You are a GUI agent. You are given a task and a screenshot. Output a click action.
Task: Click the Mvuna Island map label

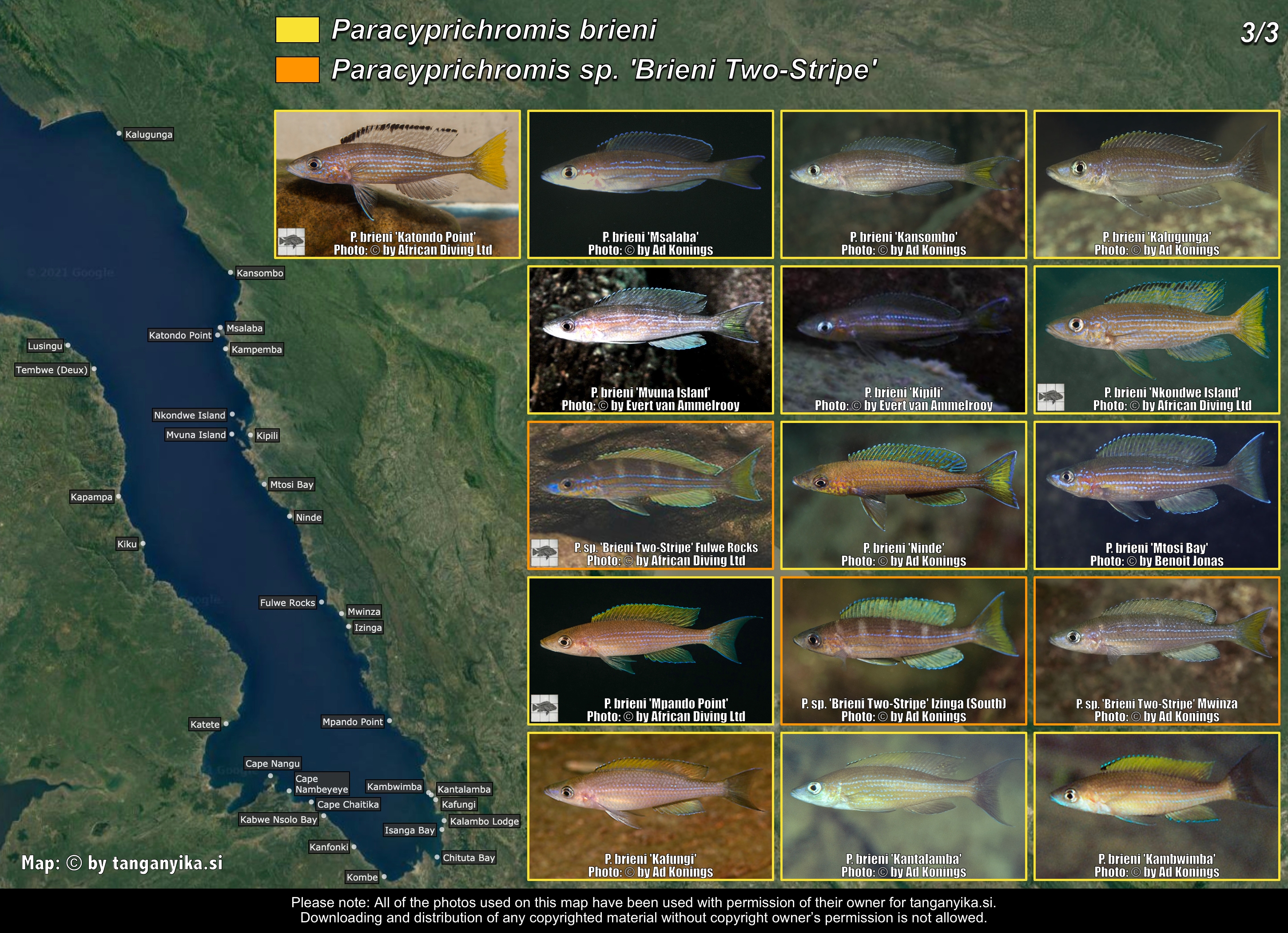[196, 435]
